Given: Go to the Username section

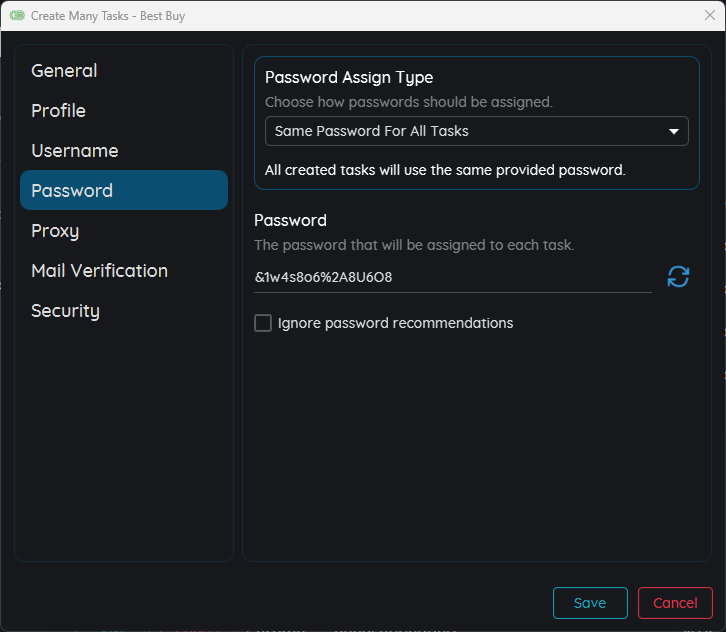Looking at the screenshot, I should pyautogui.click(x=75, y=151).
